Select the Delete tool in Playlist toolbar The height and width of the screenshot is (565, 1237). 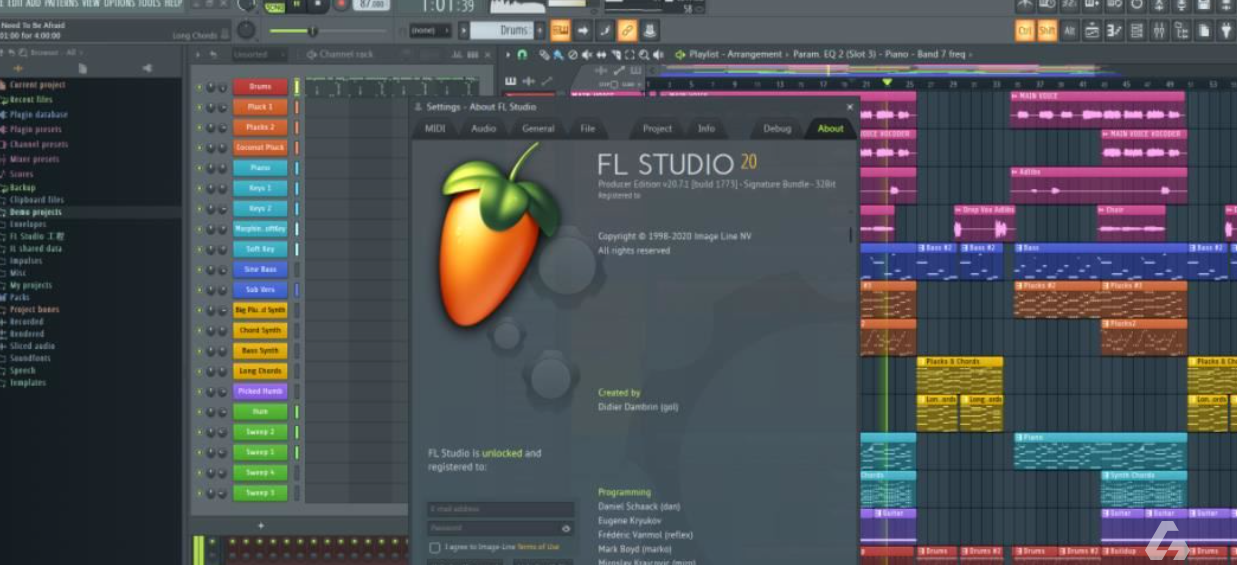pos(572,54)
